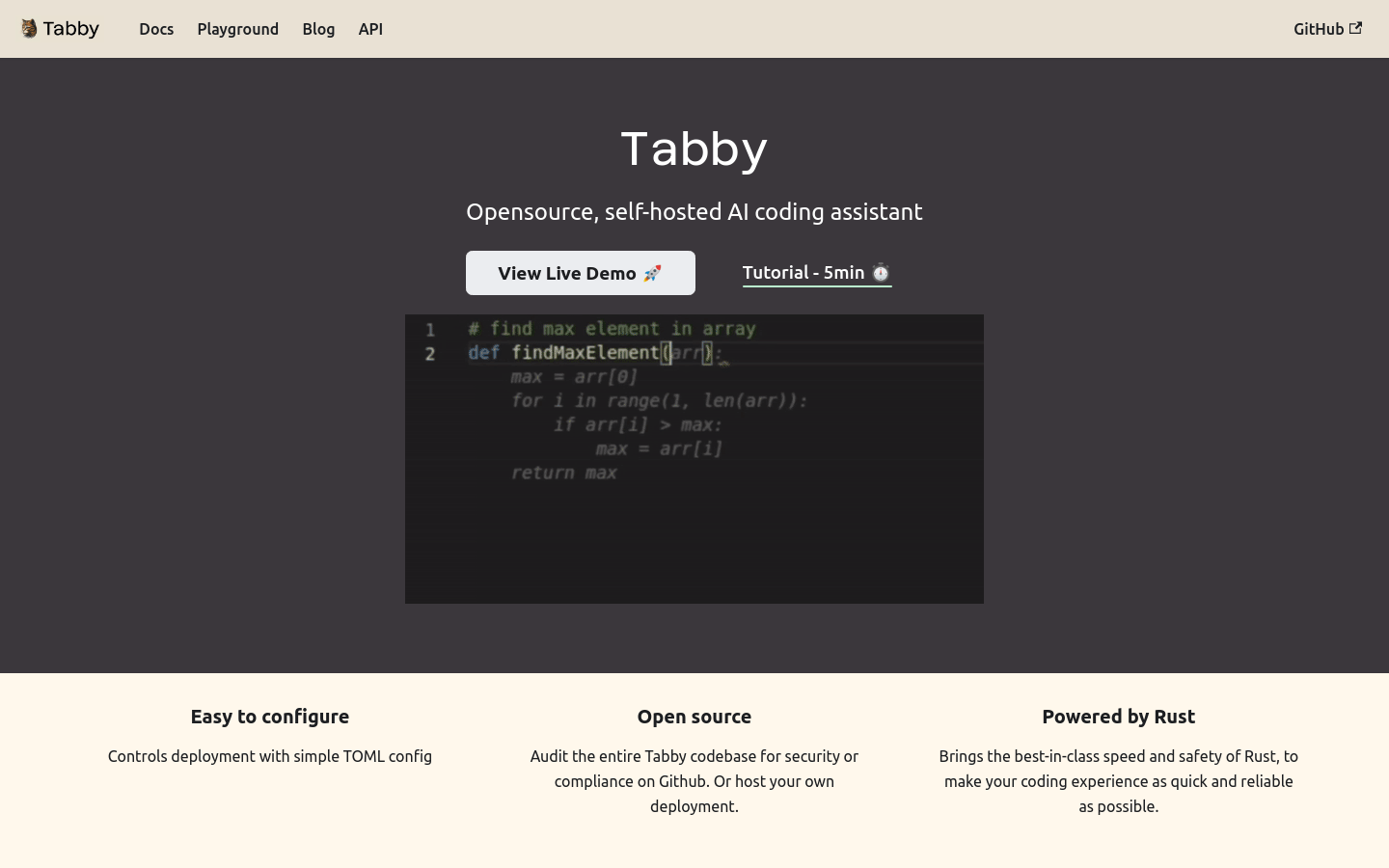This screenshot has width=1389, height=868.
Task: Click the Tabby brand name in navbar
Action: 70,29
